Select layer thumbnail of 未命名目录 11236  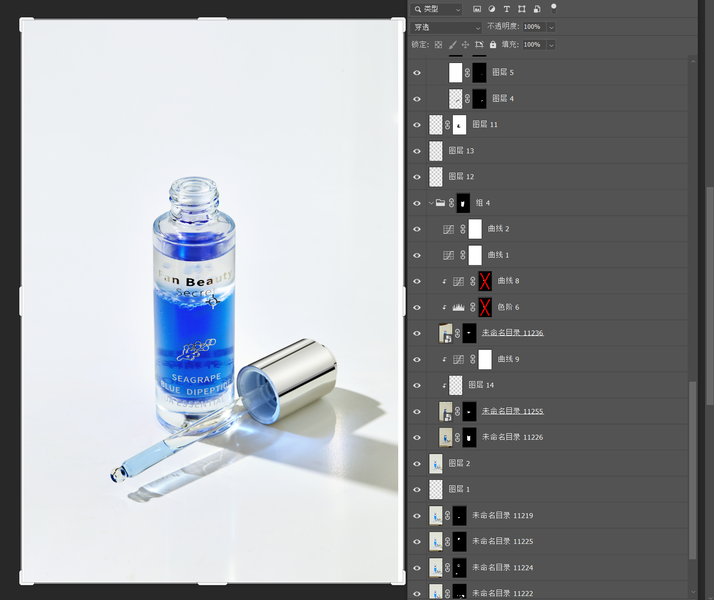445,333
